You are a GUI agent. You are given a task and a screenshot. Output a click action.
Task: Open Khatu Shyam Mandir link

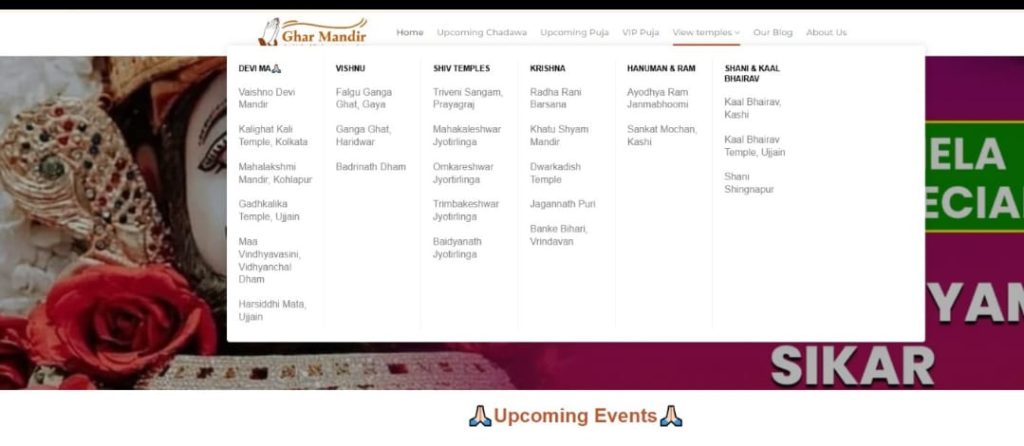pyautogui.click(x=559, y=135)
